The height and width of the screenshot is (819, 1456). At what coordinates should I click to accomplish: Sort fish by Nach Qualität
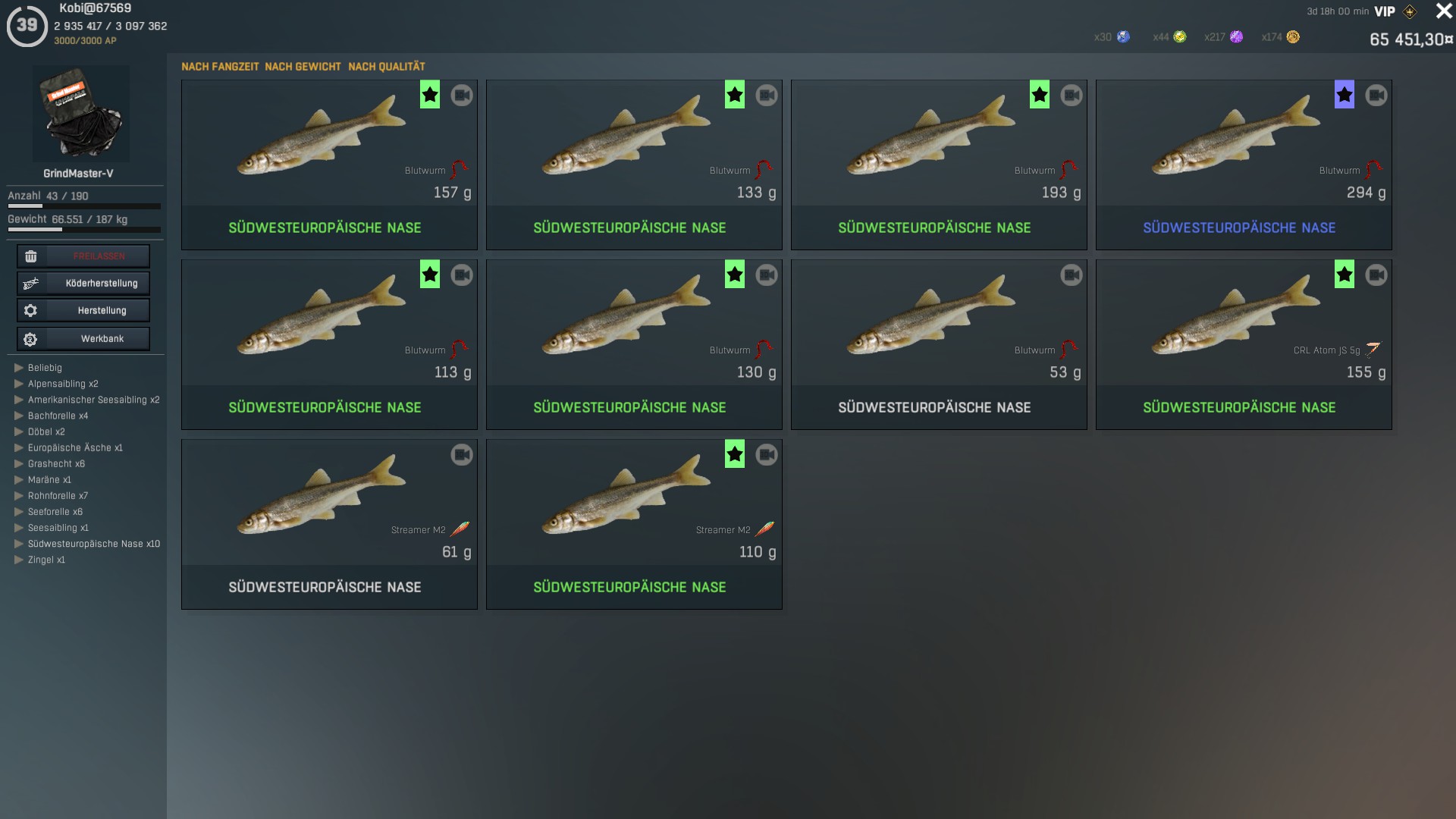387,67
